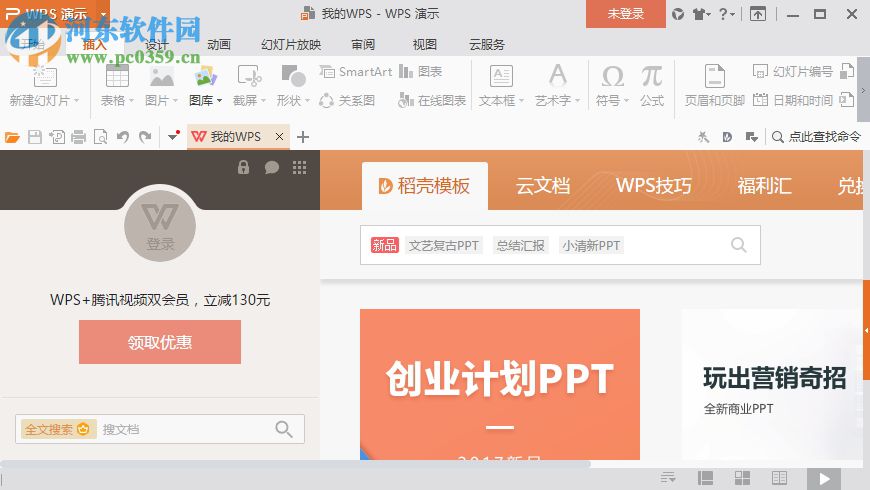Click the skin shirt icon in title bar
The height and width of the screenshot is (490, 870).
(699, 14)
